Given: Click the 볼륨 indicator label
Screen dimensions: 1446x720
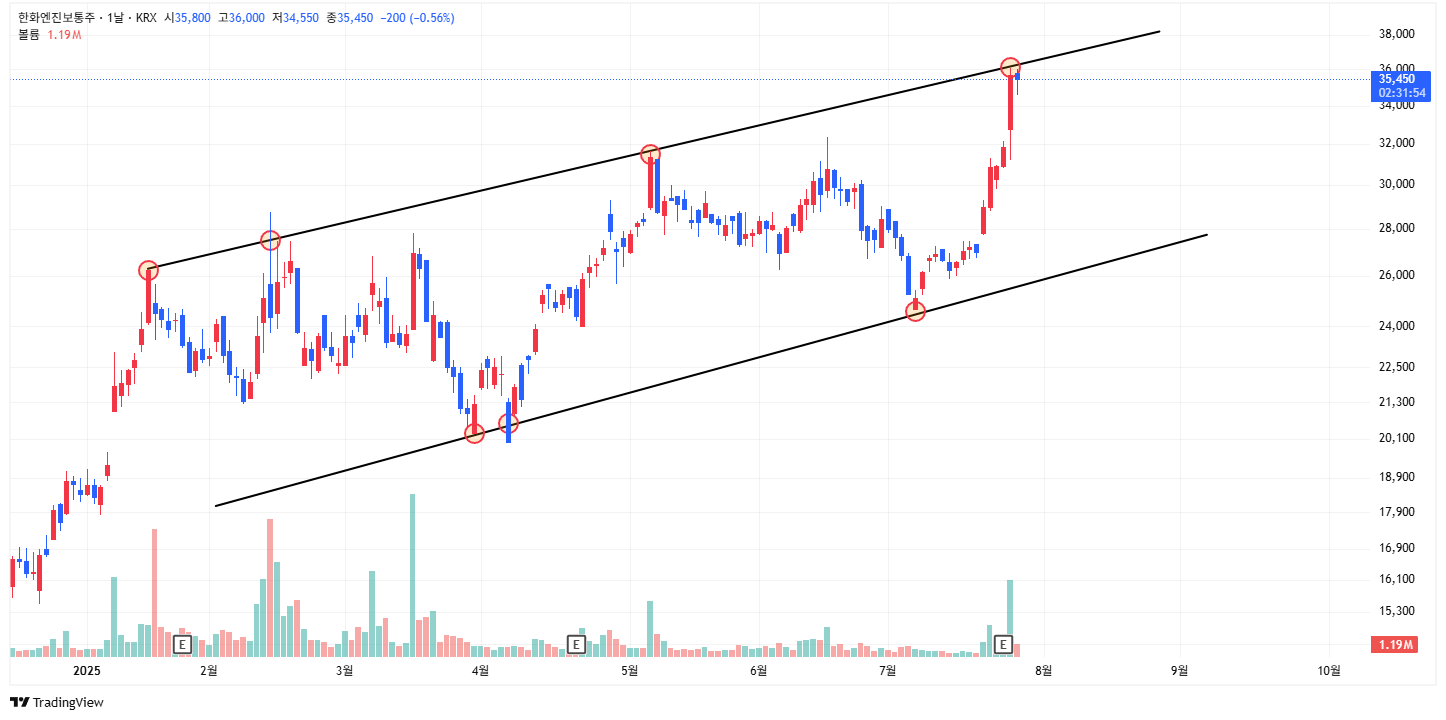Looking at the screenshot, I should pos(29,35).
